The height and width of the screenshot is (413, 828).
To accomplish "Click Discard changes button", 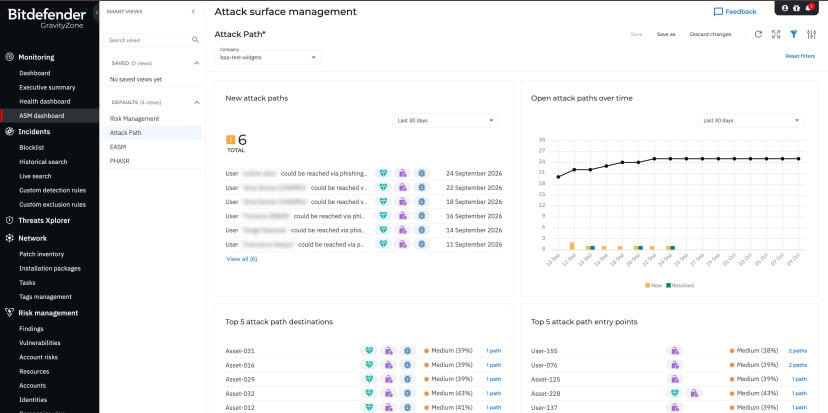I will (x=710, y=34).
